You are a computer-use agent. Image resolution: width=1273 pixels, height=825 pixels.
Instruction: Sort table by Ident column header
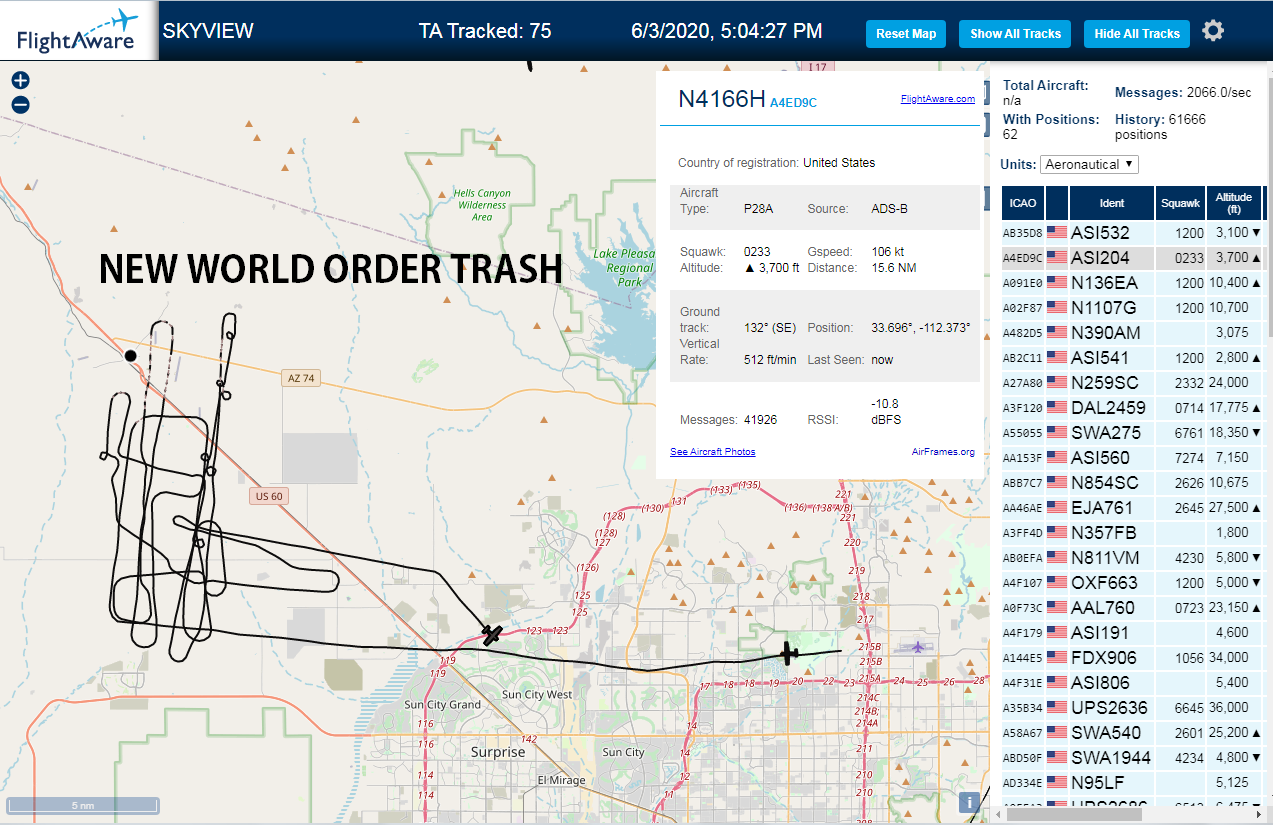[1111, 203]
